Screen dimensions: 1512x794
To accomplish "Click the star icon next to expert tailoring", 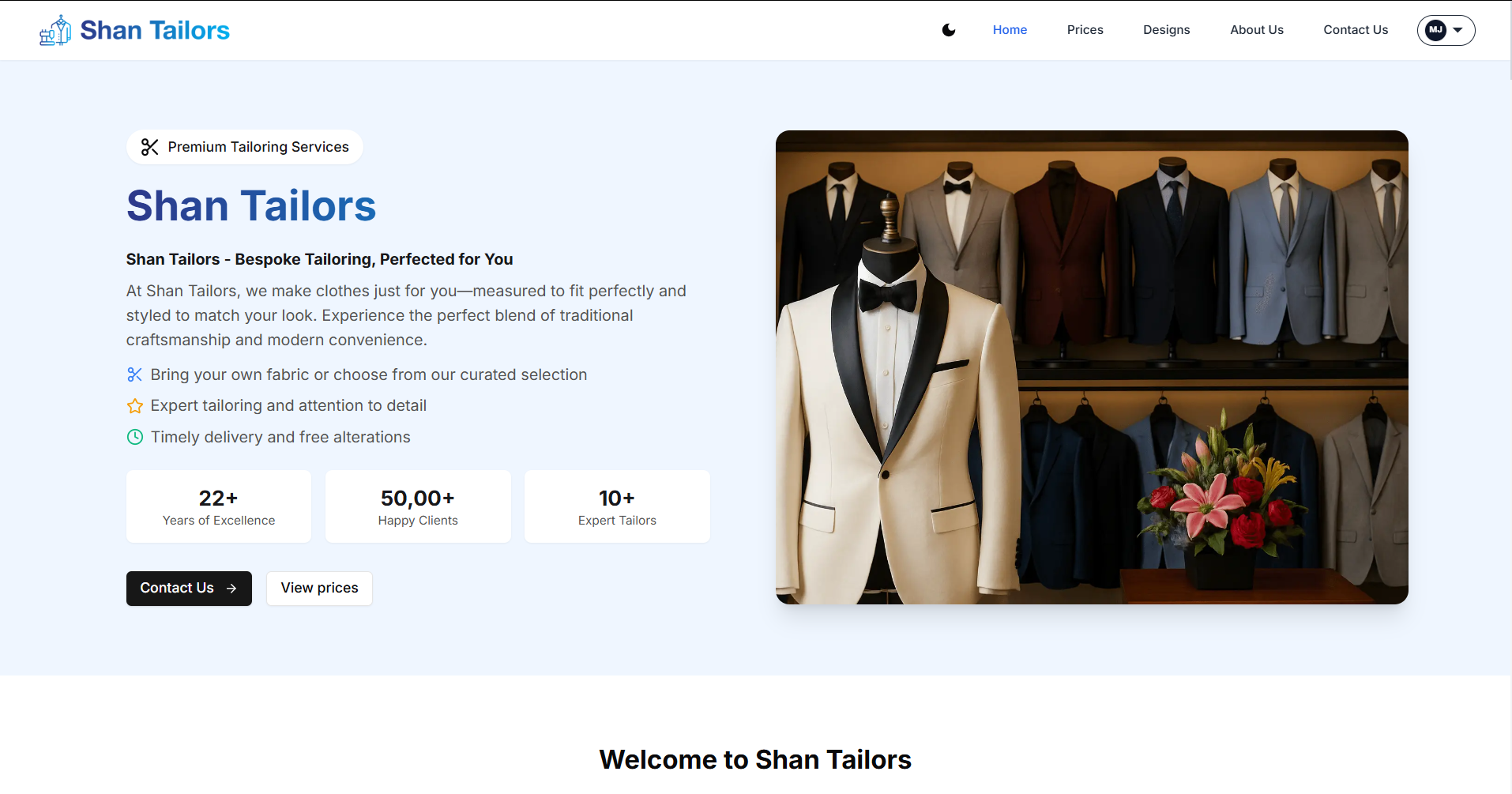I will click(x=134, y=405).
